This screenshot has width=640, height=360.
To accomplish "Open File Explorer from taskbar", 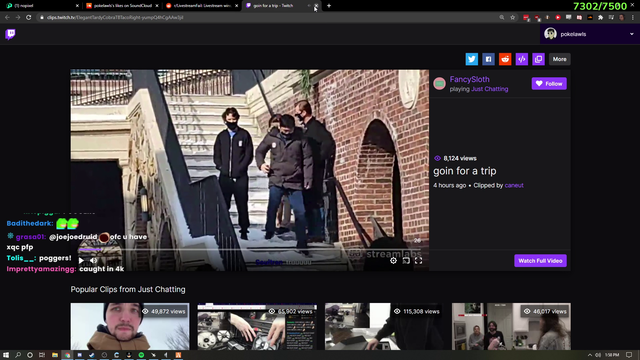I will click(x=55, y=355).
